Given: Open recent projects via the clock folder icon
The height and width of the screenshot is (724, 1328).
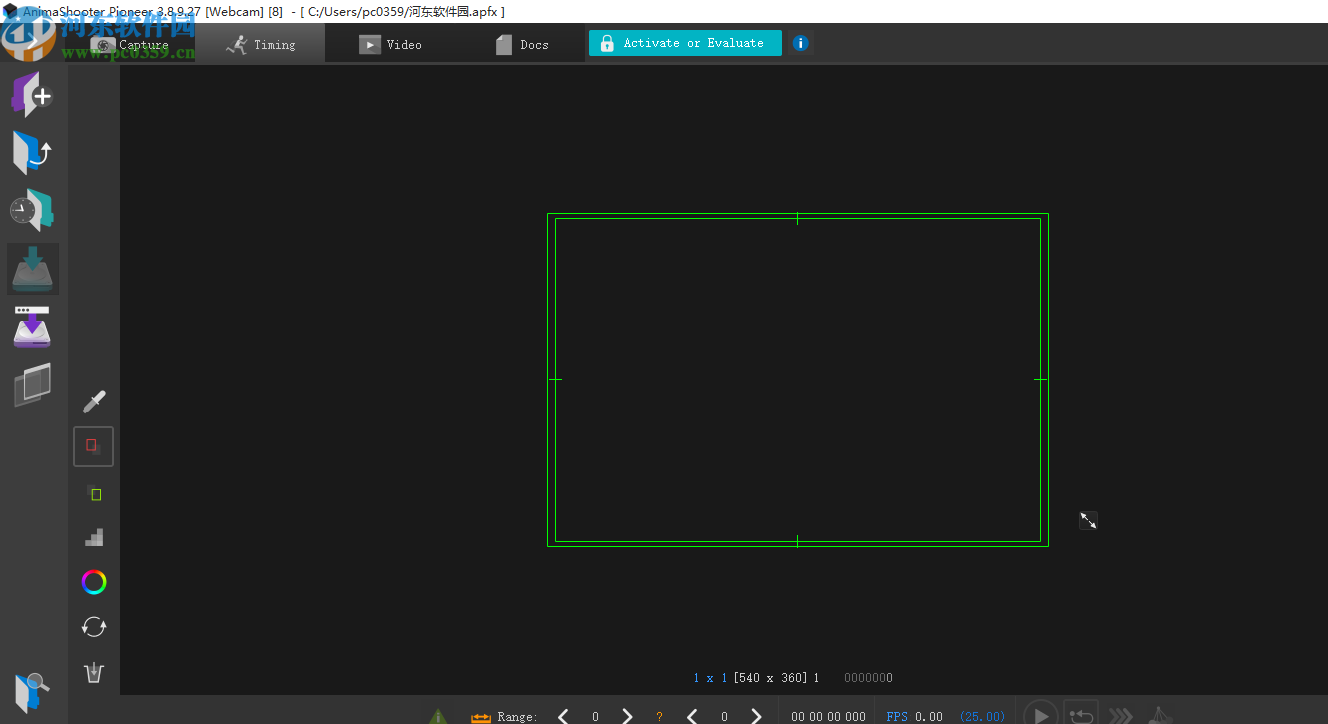Looking at the screenshot, I should click(32, 210).
